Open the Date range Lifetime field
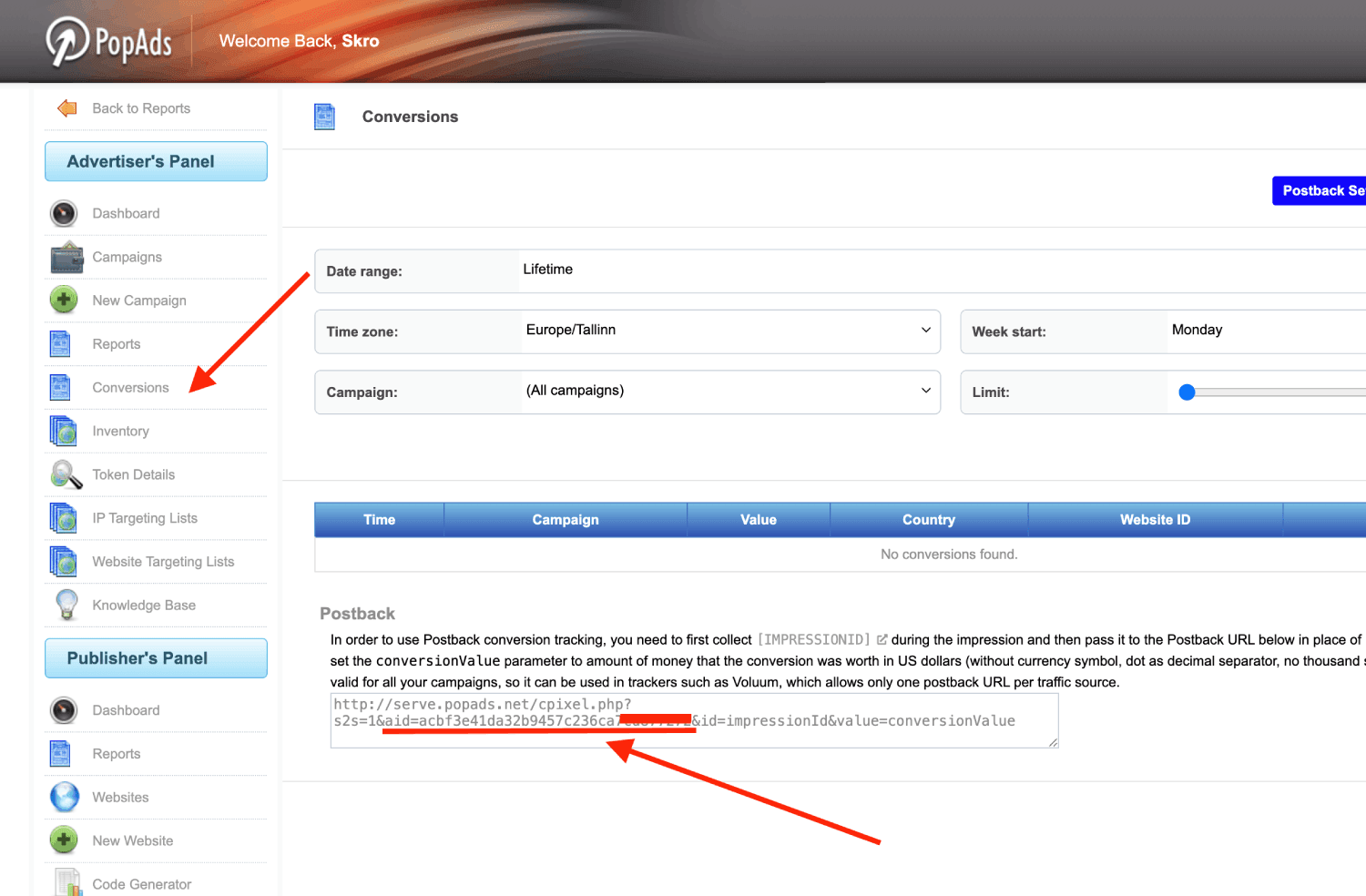Image resolution: width=1366 pixels, height=896 pixels. 943,270
